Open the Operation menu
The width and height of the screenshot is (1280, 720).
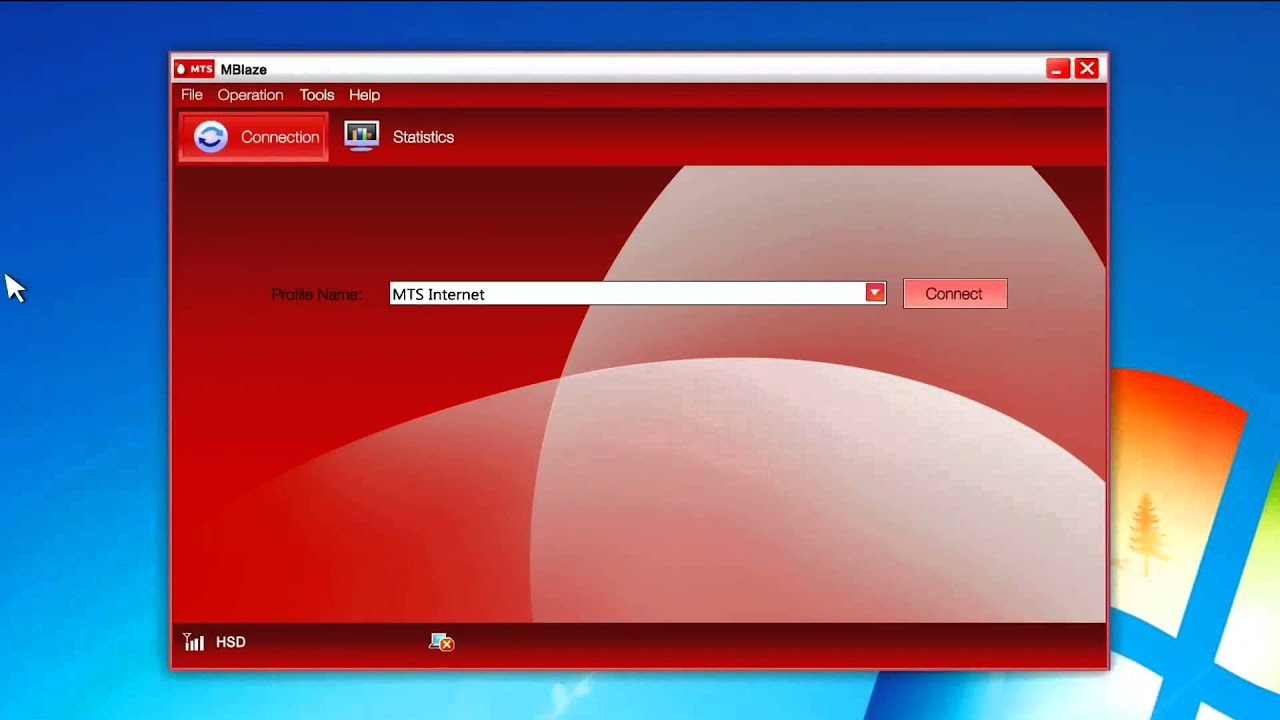(x=250, y=95)
